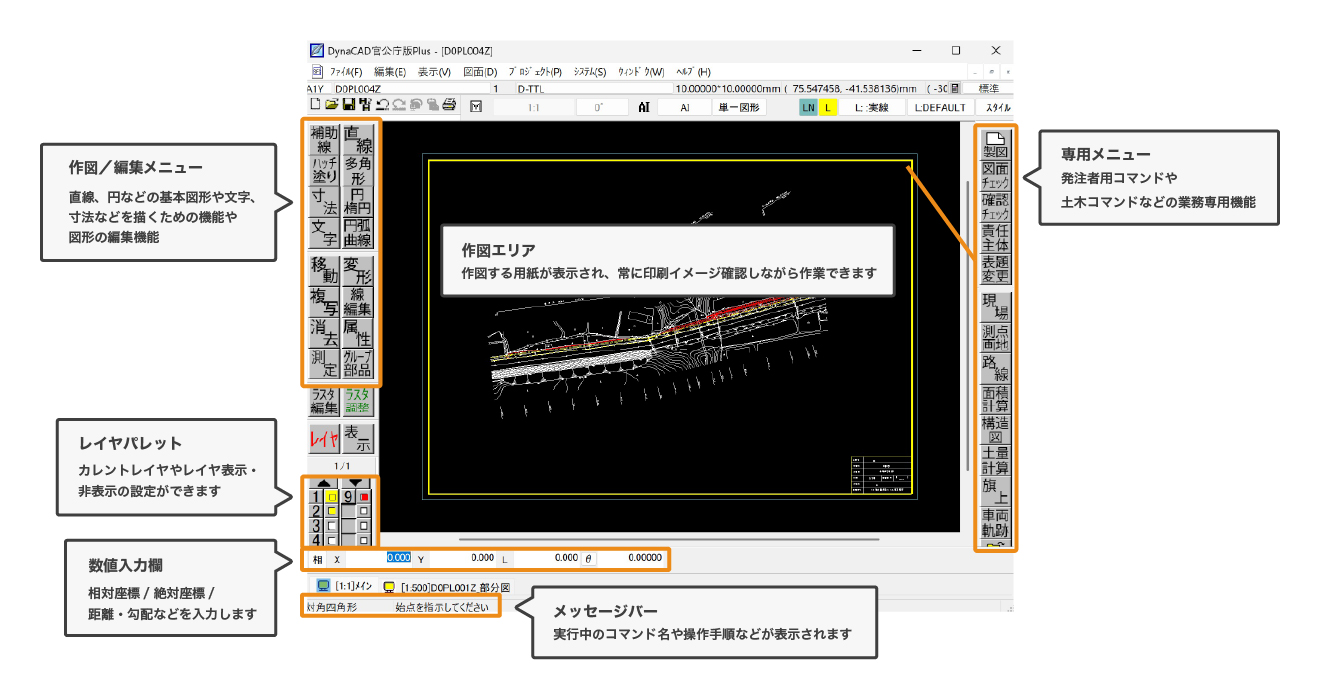Viewport: 1320px width, 700px height.
Task: Click the print icon in toolbar
Action: pos(449,104)
